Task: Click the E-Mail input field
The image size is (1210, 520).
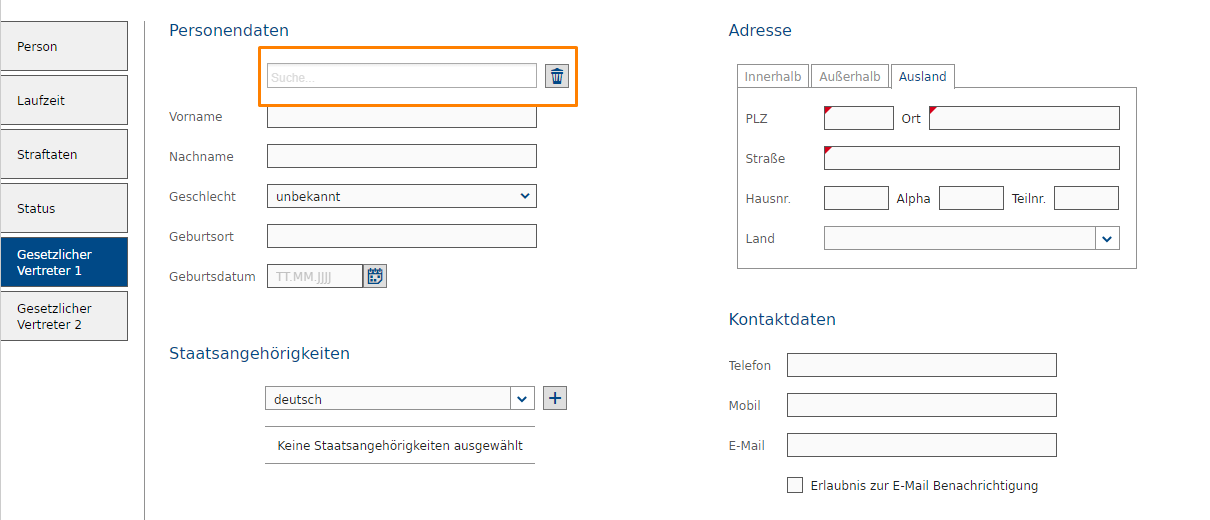Action: tap(921, 445)
